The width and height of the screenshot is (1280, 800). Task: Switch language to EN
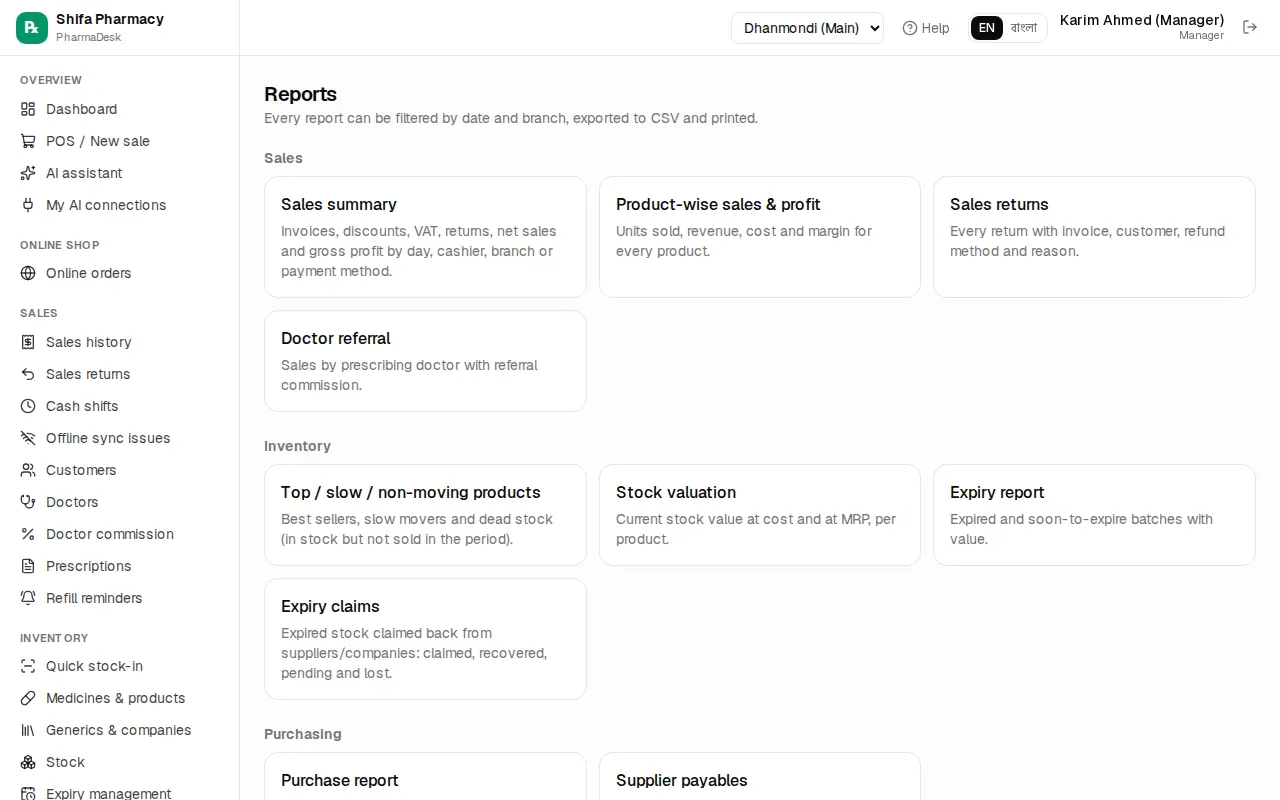(987, 28)
